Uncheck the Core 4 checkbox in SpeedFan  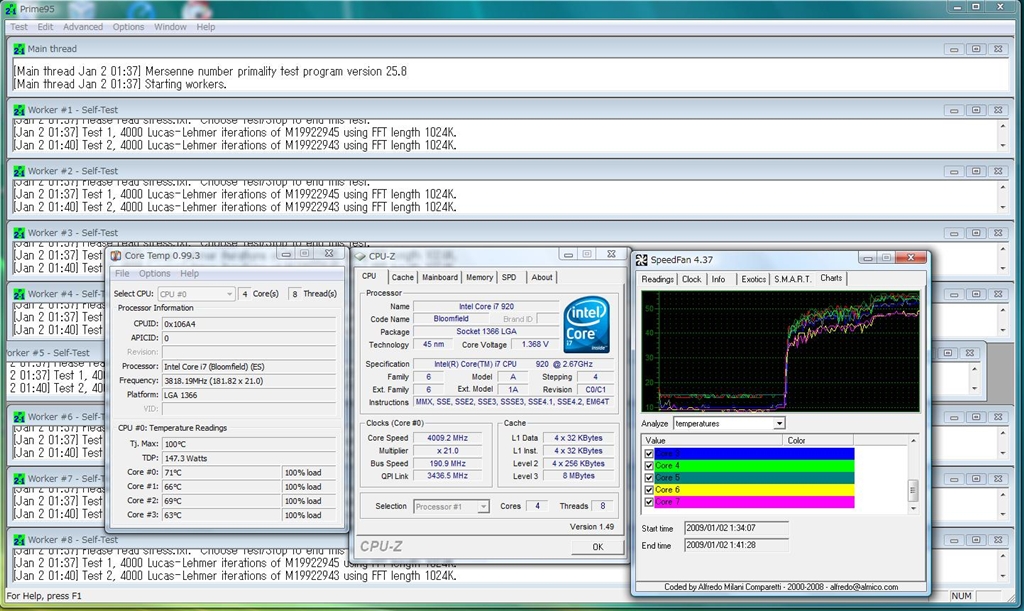pos(649,466)
